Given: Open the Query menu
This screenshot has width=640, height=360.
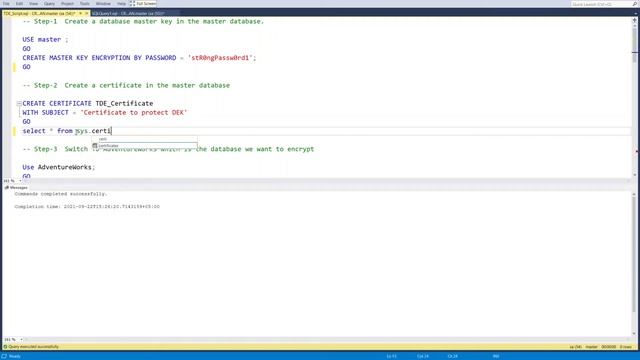Looking at the screenshot, I should [49, 4].
